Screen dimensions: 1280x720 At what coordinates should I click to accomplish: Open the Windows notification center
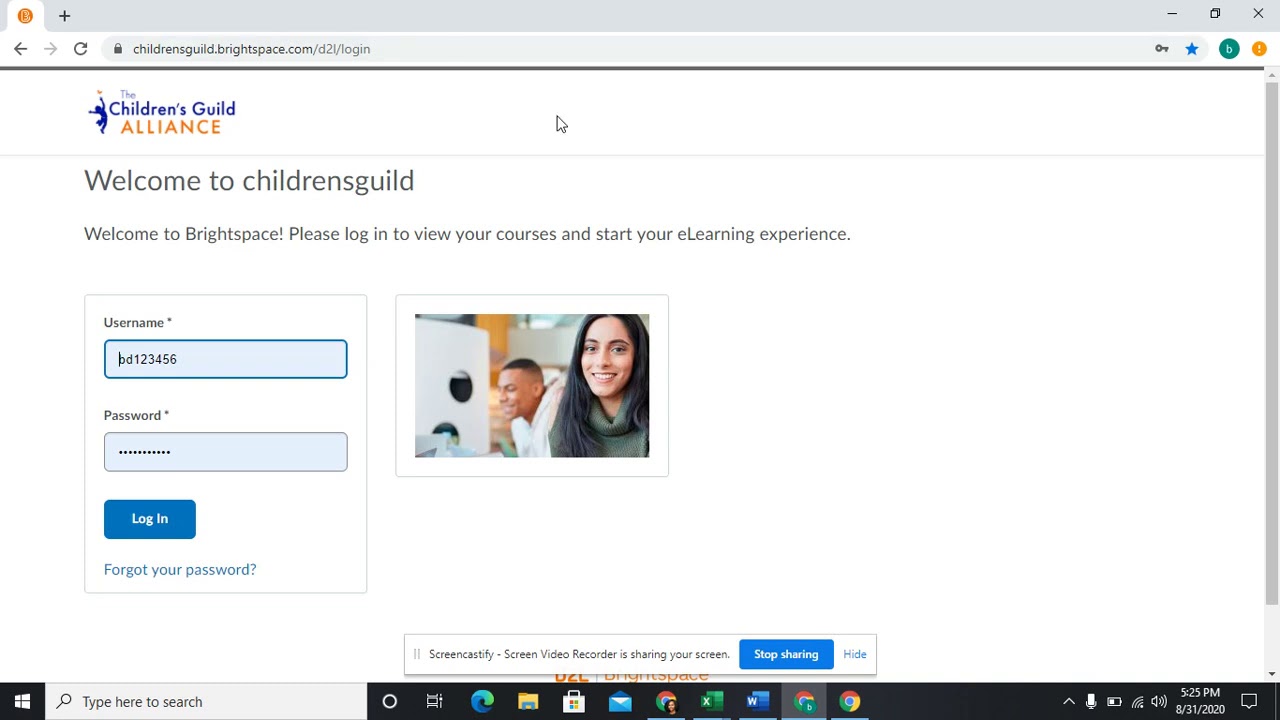point(1249,702)
